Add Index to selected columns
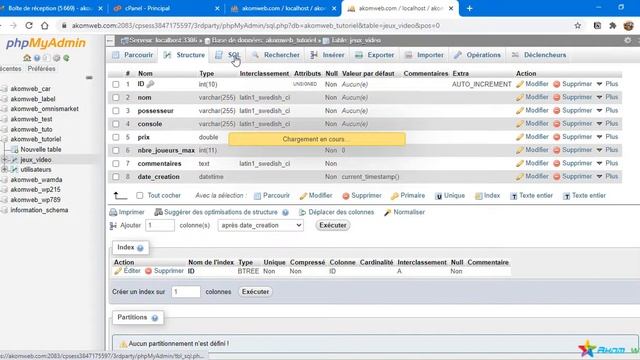Image resolution: width=640 pixels, height=360 pixels. click(x=487, y=196)
